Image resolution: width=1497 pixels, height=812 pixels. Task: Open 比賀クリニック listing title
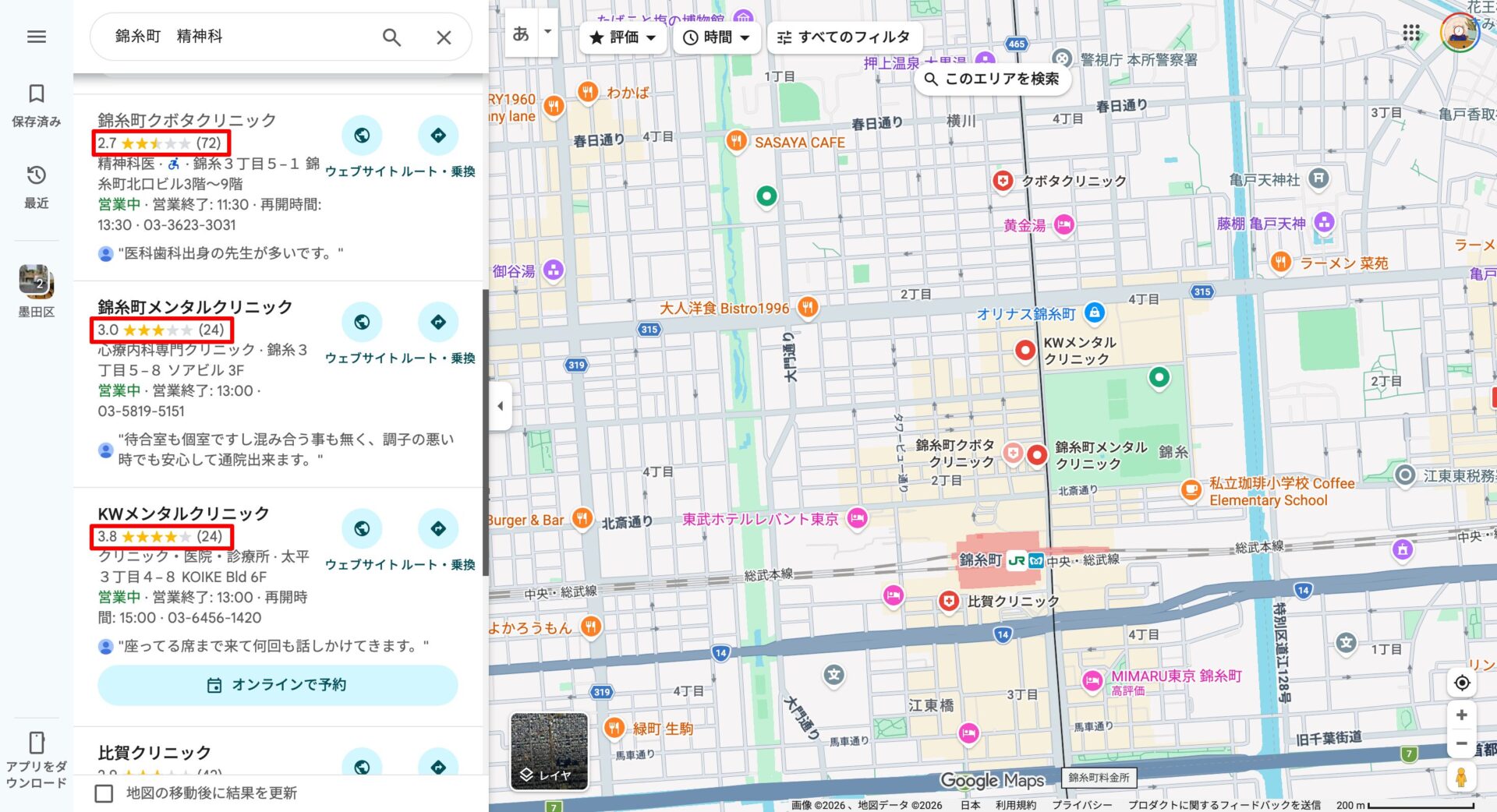click(154, 753)
